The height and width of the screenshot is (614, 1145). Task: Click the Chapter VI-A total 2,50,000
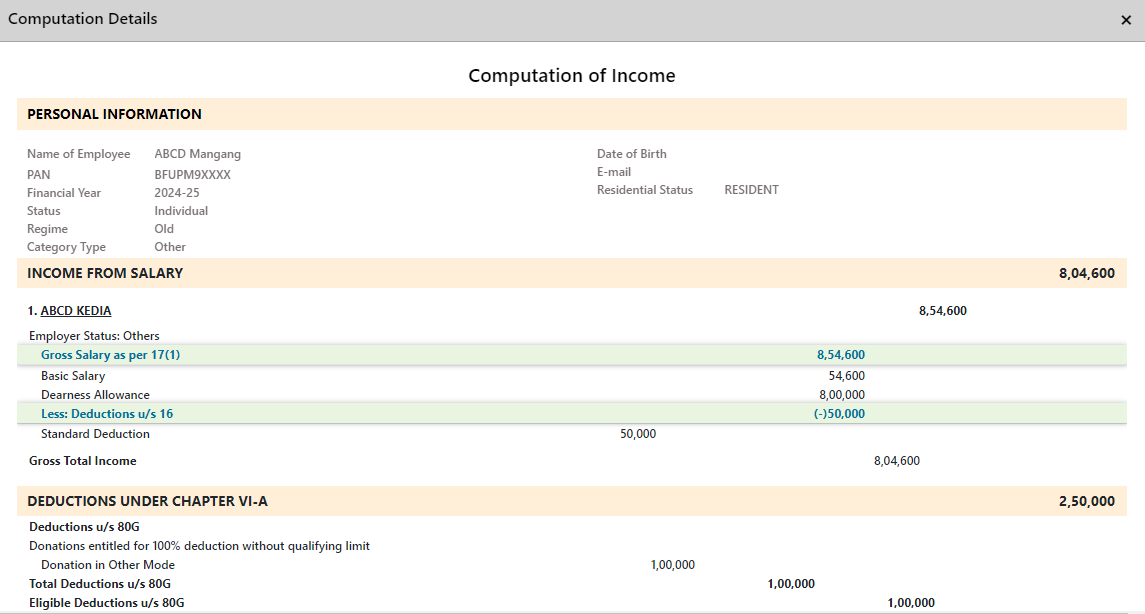[x=1087, y=502]
